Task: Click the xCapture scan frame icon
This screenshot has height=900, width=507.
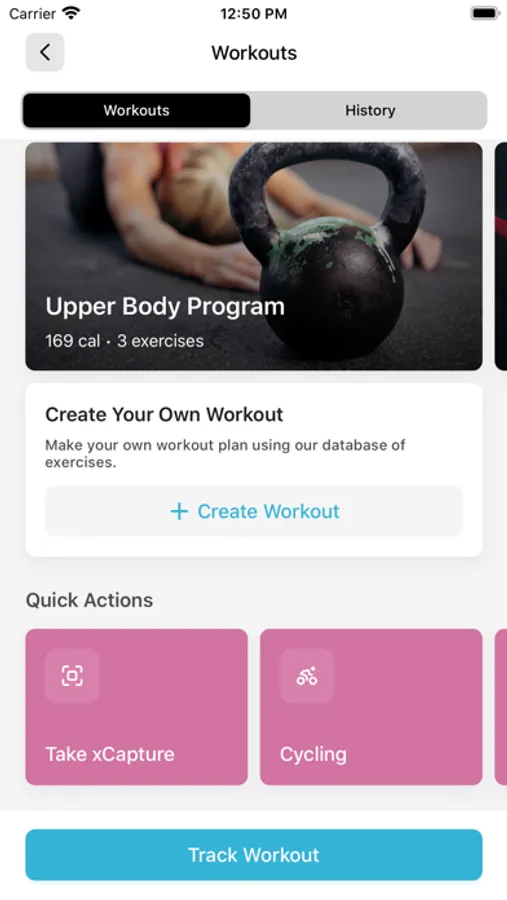Action: point(72,676)
